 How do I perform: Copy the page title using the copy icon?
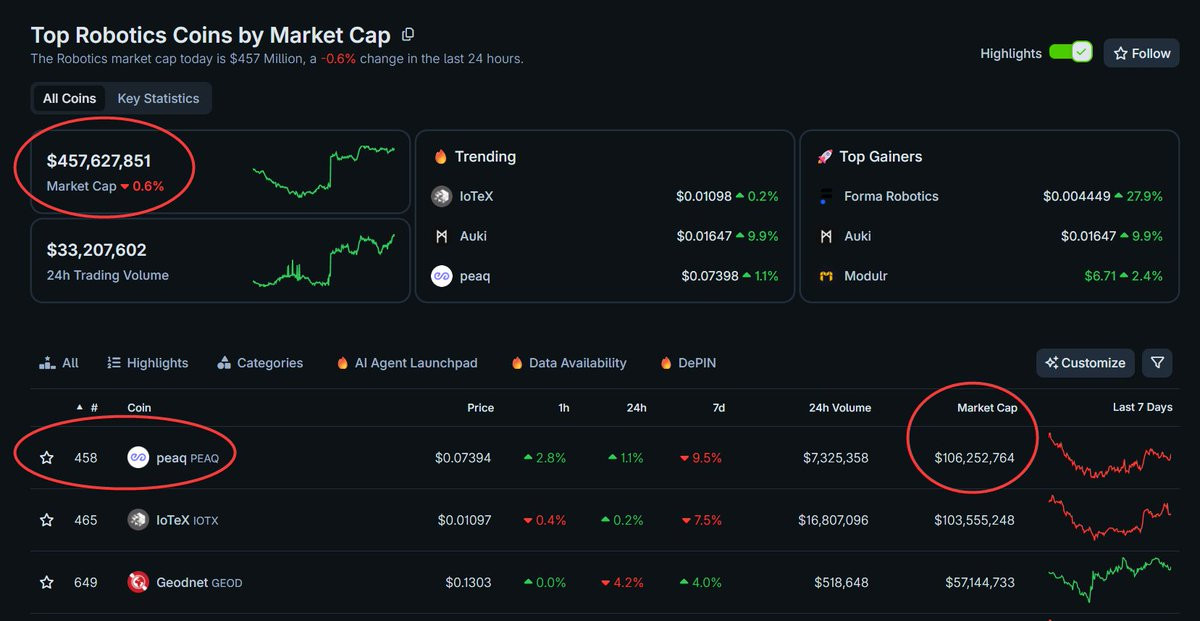(408, 35)
